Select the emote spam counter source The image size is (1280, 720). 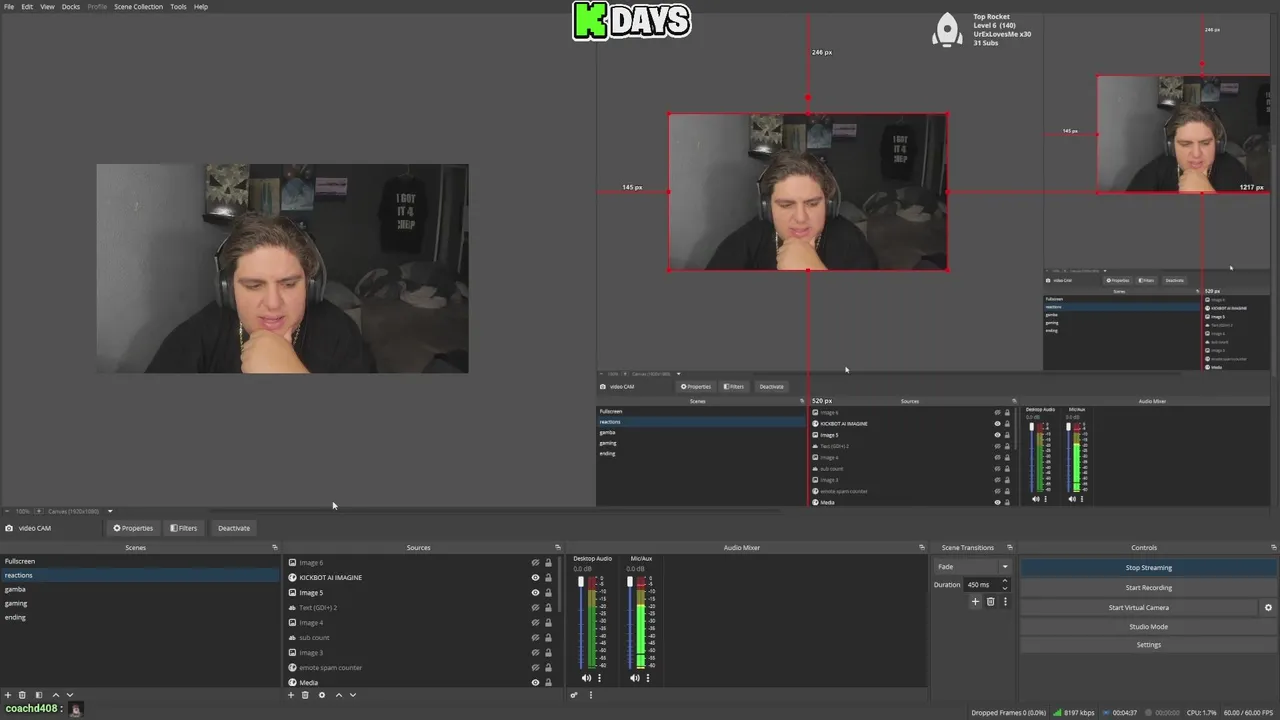coord(420,668)
